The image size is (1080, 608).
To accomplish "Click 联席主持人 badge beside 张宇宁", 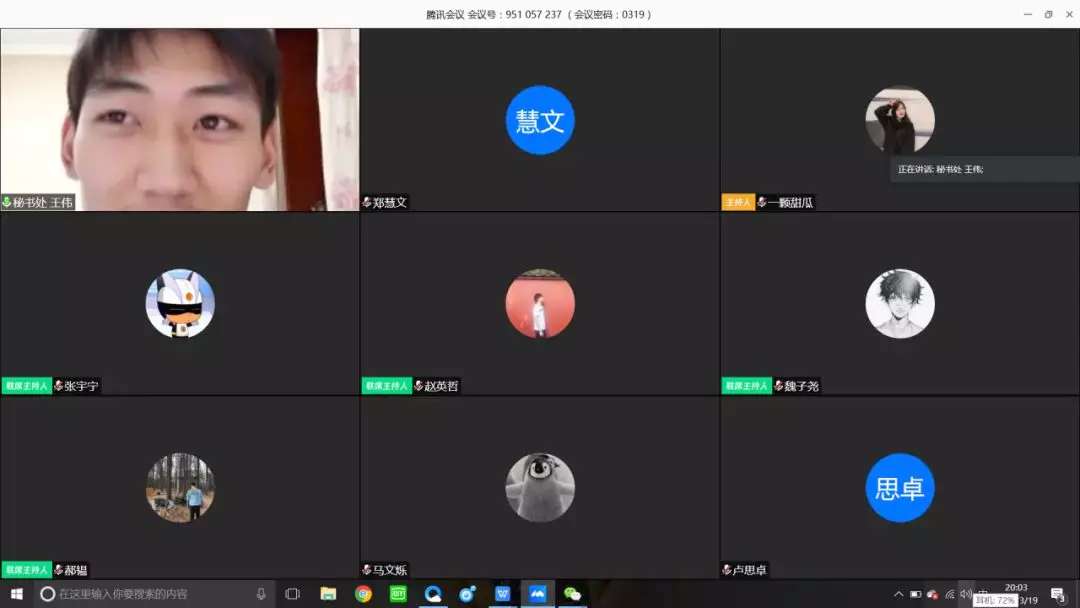I will [x=27, y=386].
